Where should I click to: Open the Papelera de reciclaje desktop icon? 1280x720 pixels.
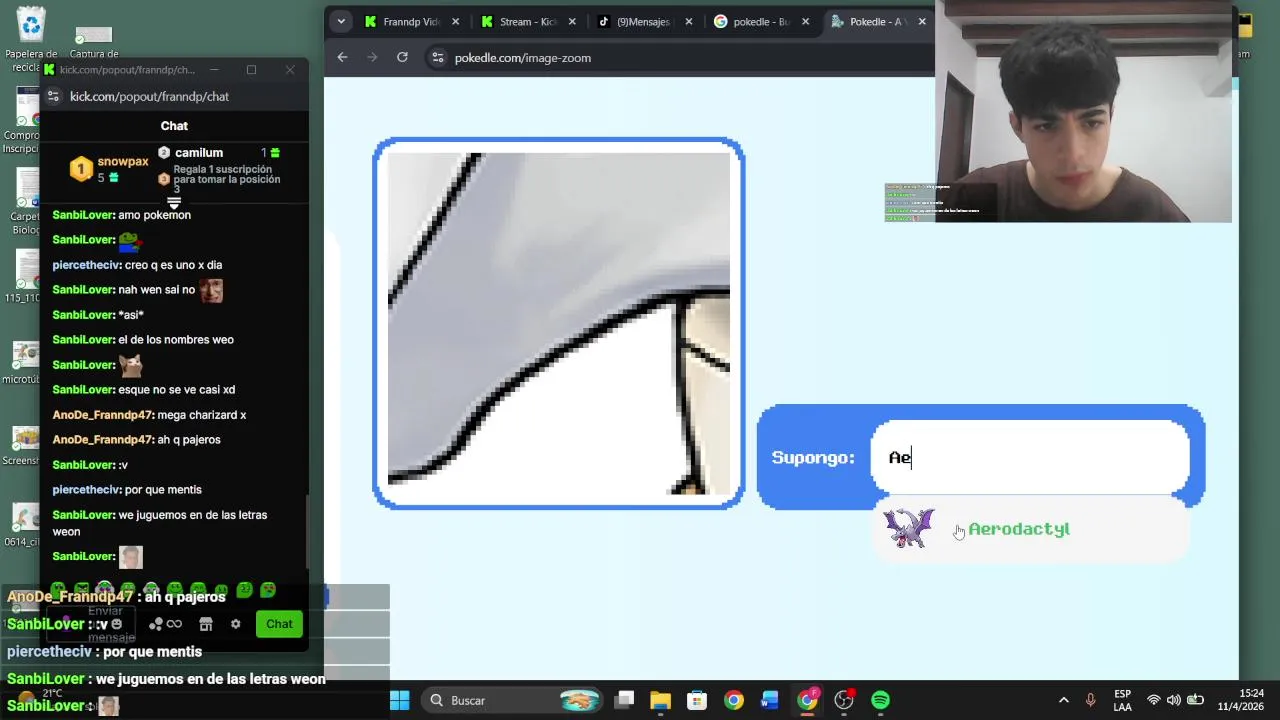click(x=31, y=40)
